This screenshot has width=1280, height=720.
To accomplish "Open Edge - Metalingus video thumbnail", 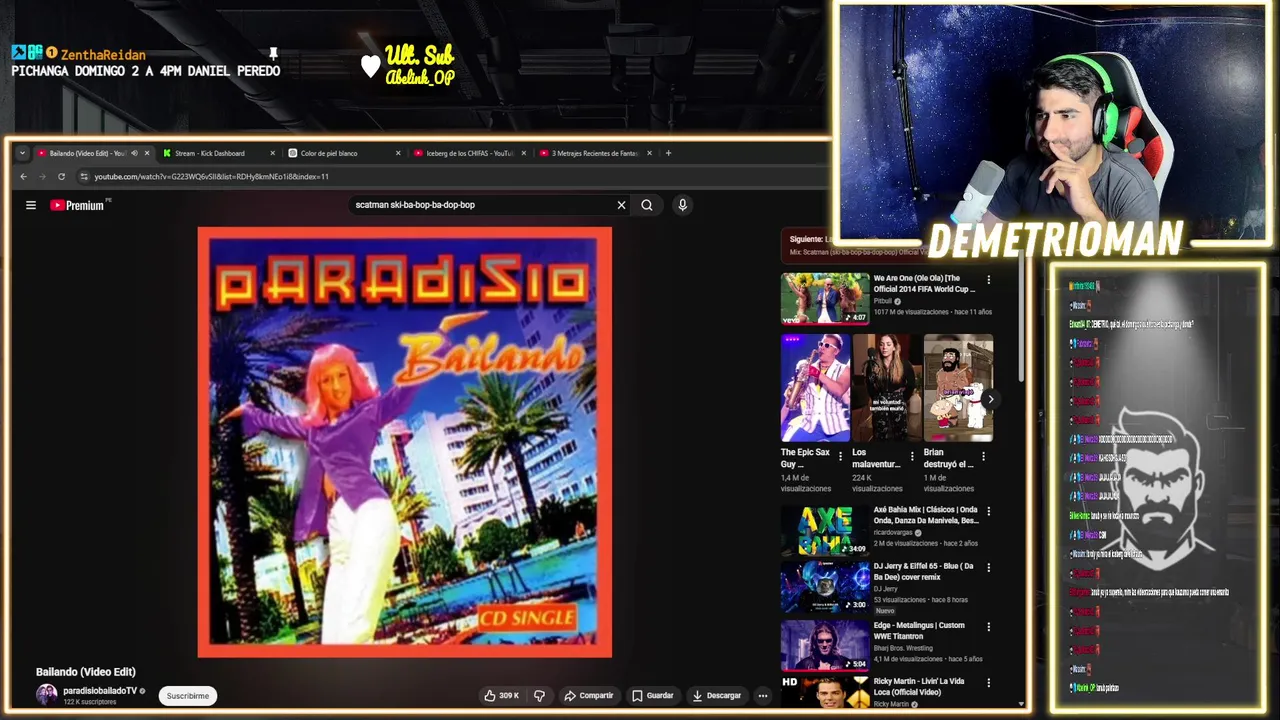I will 825,645.
